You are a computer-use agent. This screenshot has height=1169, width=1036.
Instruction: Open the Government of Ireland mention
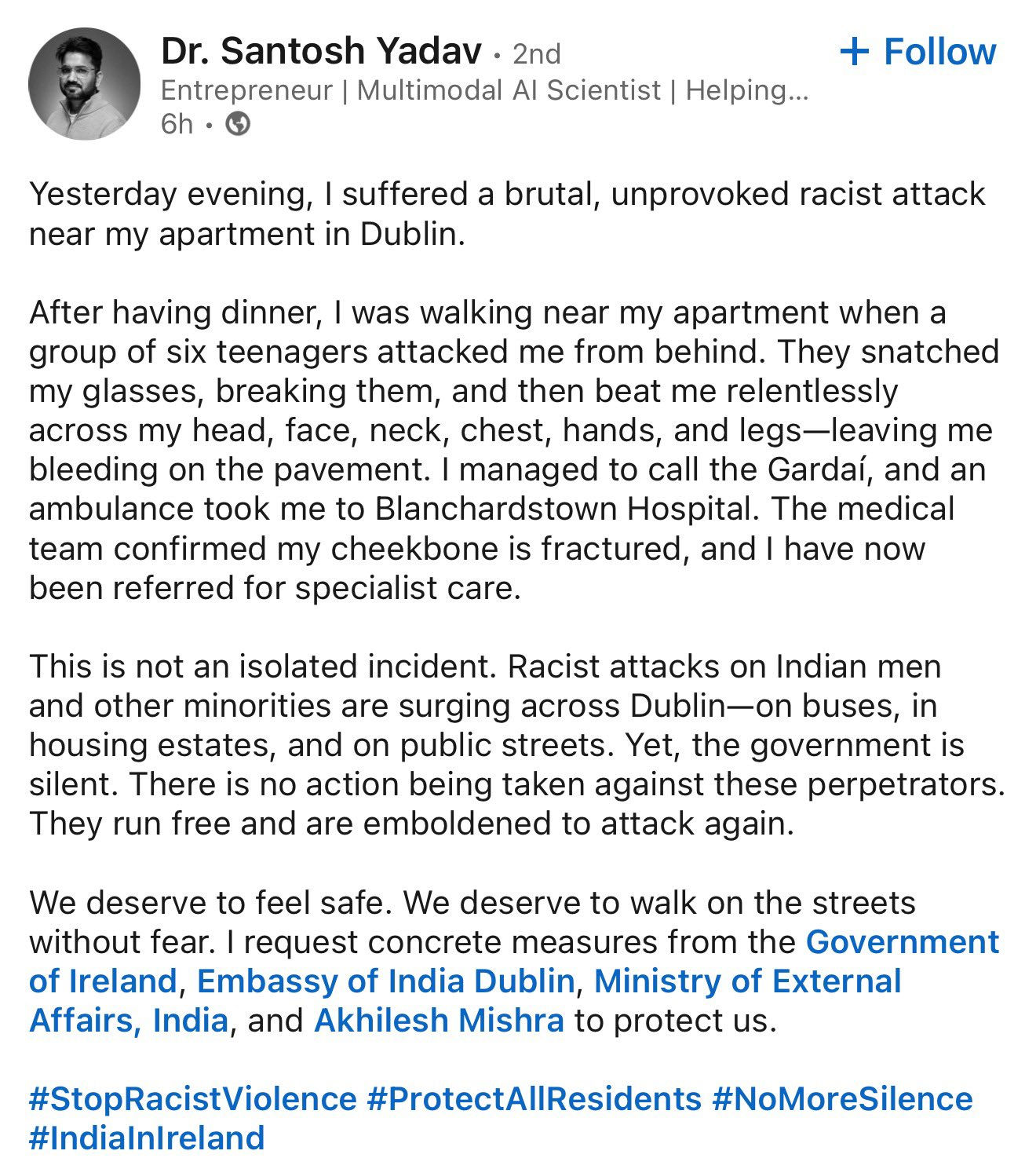point(903,942)
